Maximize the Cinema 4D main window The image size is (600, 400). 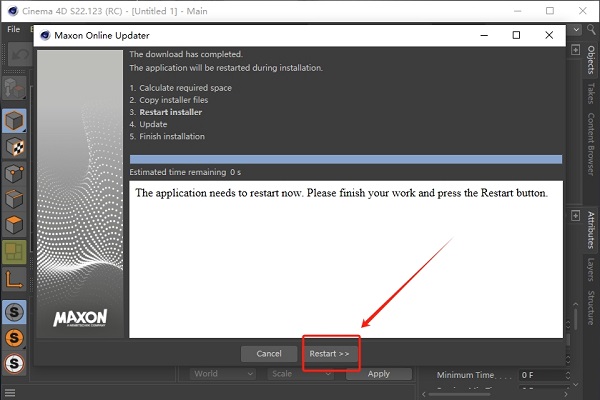click(550, 11)
